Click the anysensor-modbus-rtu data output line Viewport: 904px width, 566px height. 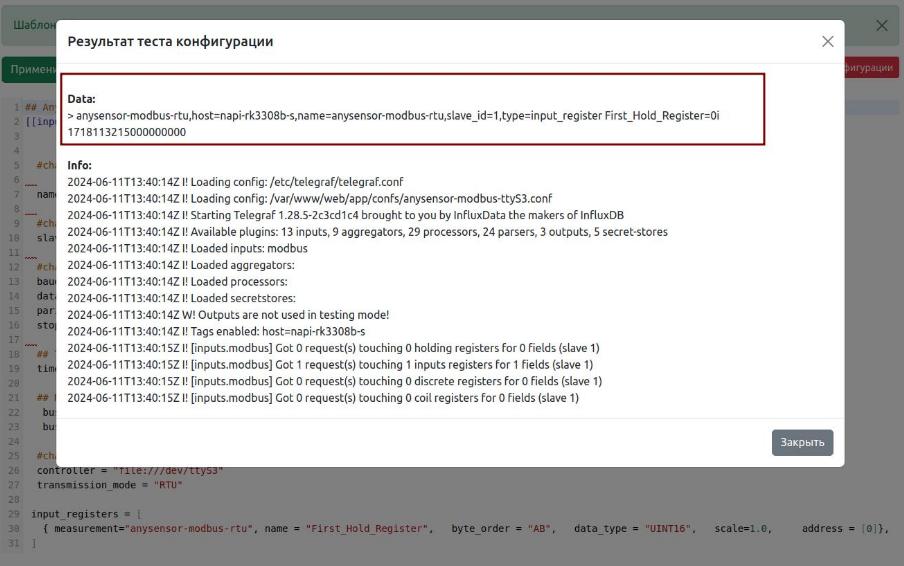click(x=392, y=116)
